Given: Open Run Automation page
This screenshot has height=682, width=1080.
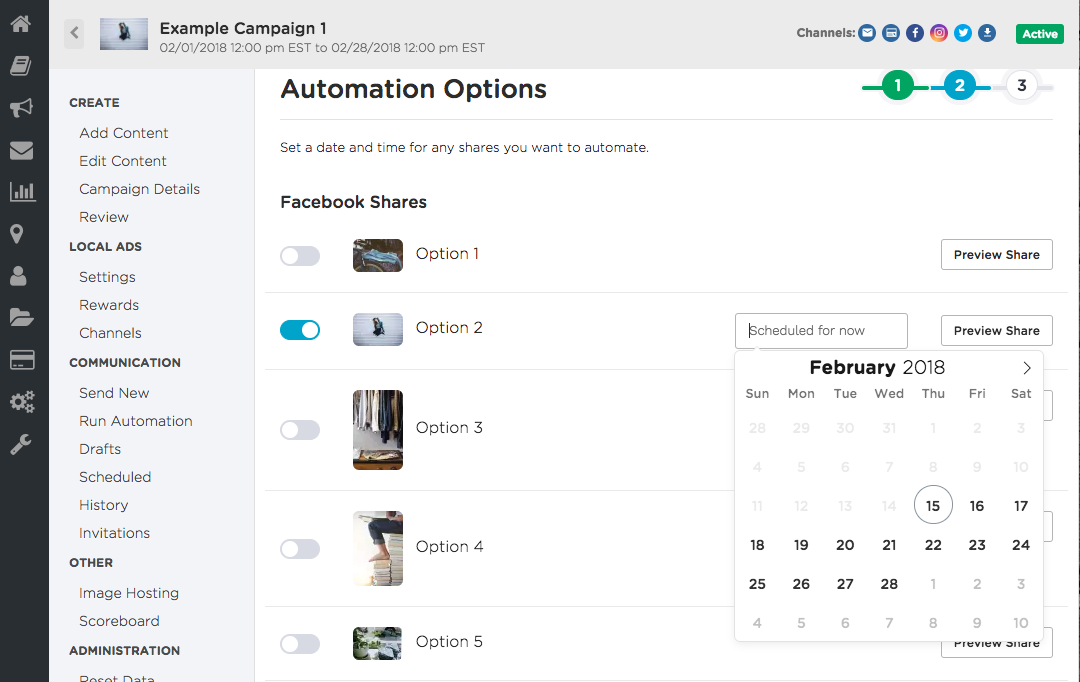Looking at the screenshot, I should coord(136,421).
